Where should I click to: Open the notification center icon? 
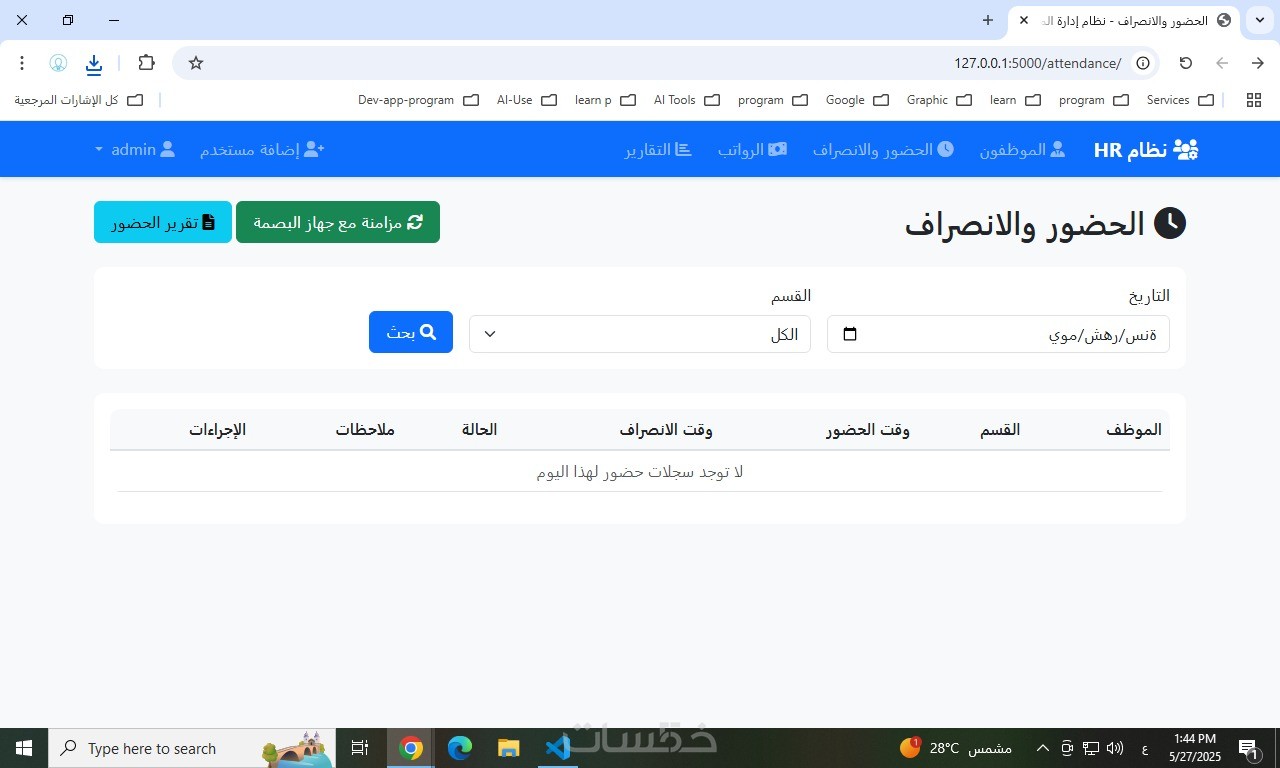(1249, 748)
